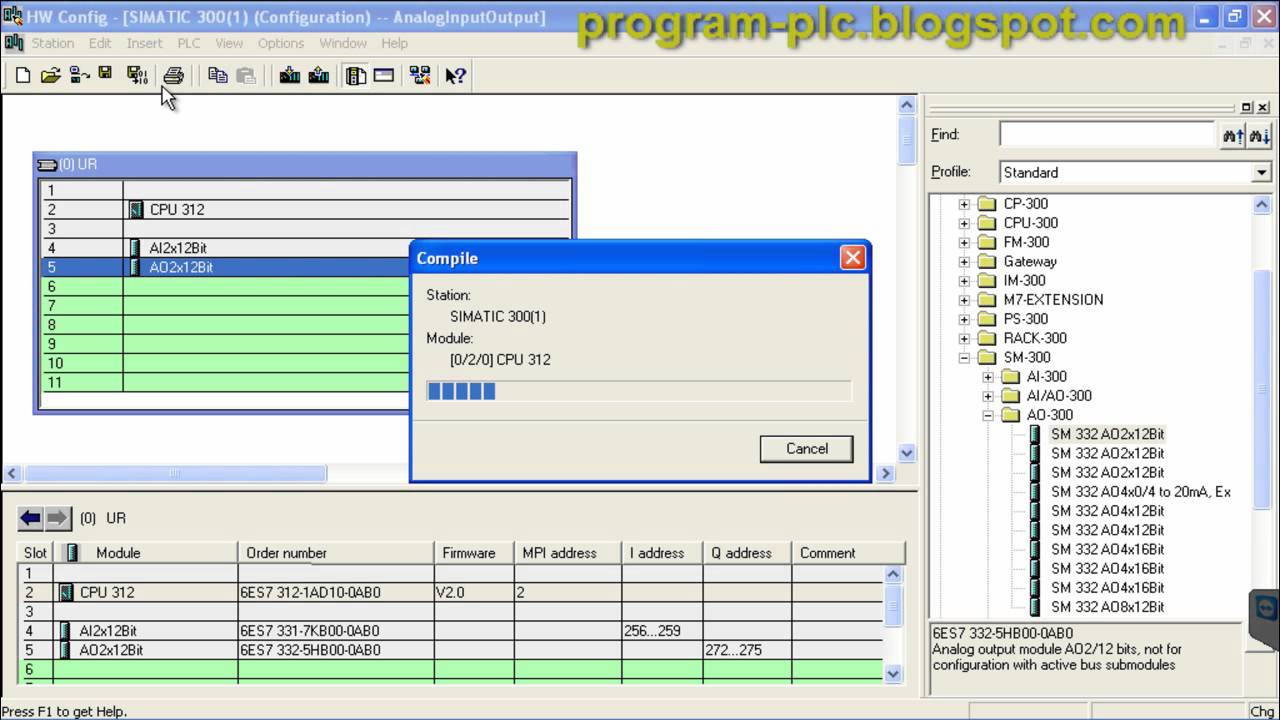Click the Compile progress bar
Image resolution: width=1280 pixels, height=720 pixels.
coord(639,391)
